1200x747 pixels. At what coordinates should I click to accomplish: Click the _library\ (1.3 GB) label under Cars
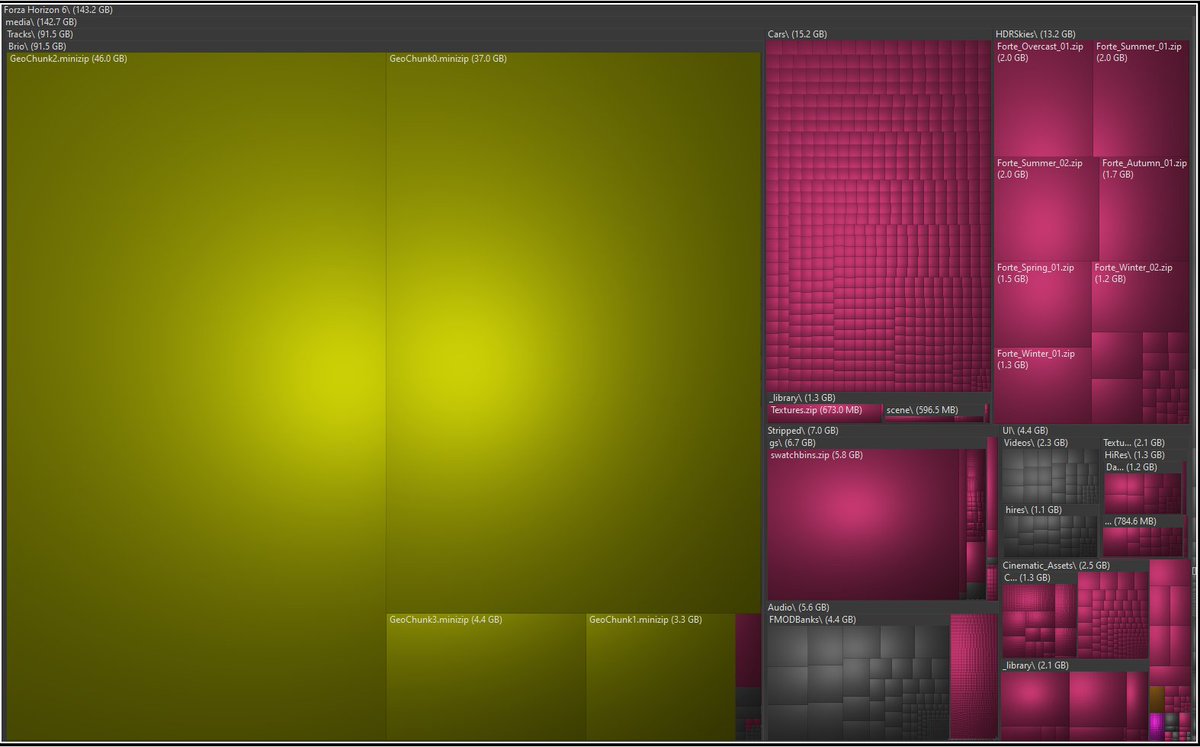801,398
